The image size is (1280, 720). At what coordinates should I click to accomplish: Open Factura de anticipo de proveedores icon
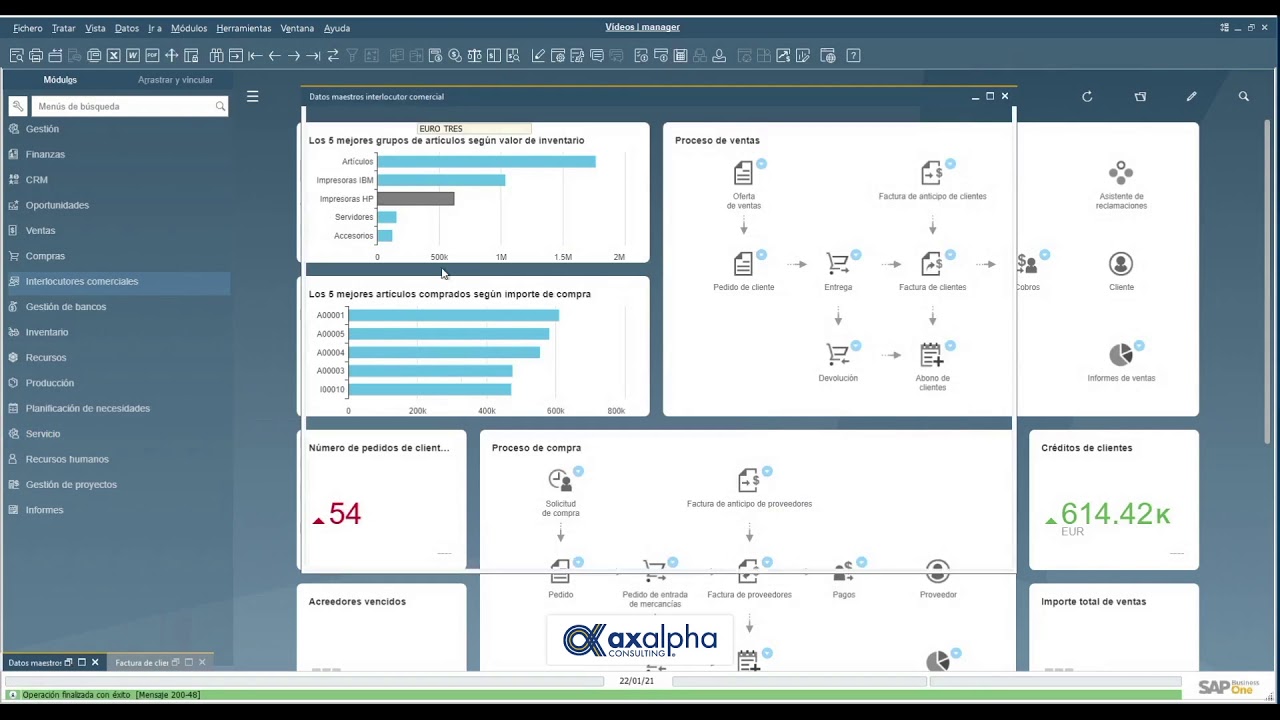pos(749,481)
